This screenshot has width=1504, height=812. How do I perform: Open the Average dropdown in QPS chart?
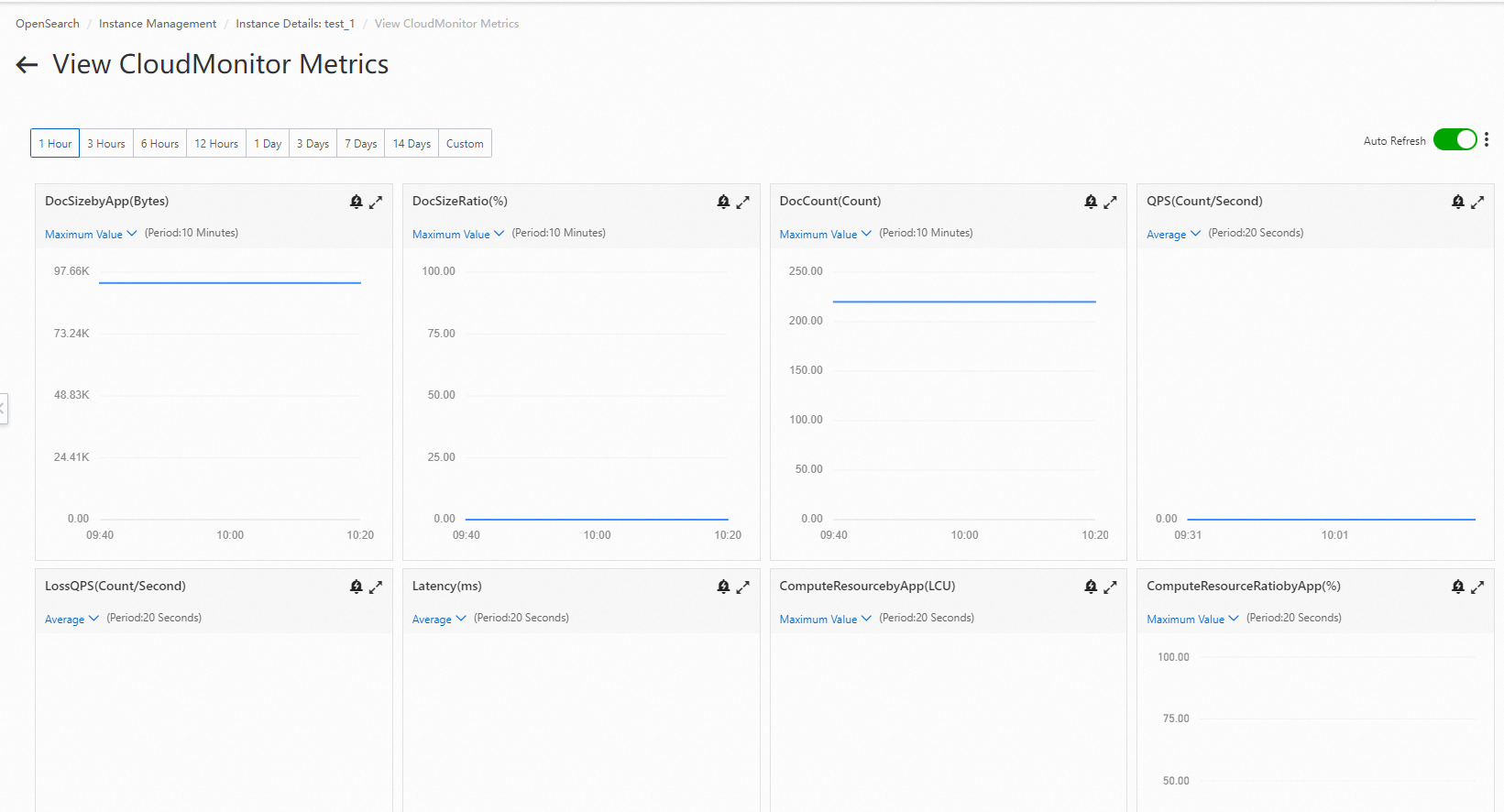pos(1173,235)
